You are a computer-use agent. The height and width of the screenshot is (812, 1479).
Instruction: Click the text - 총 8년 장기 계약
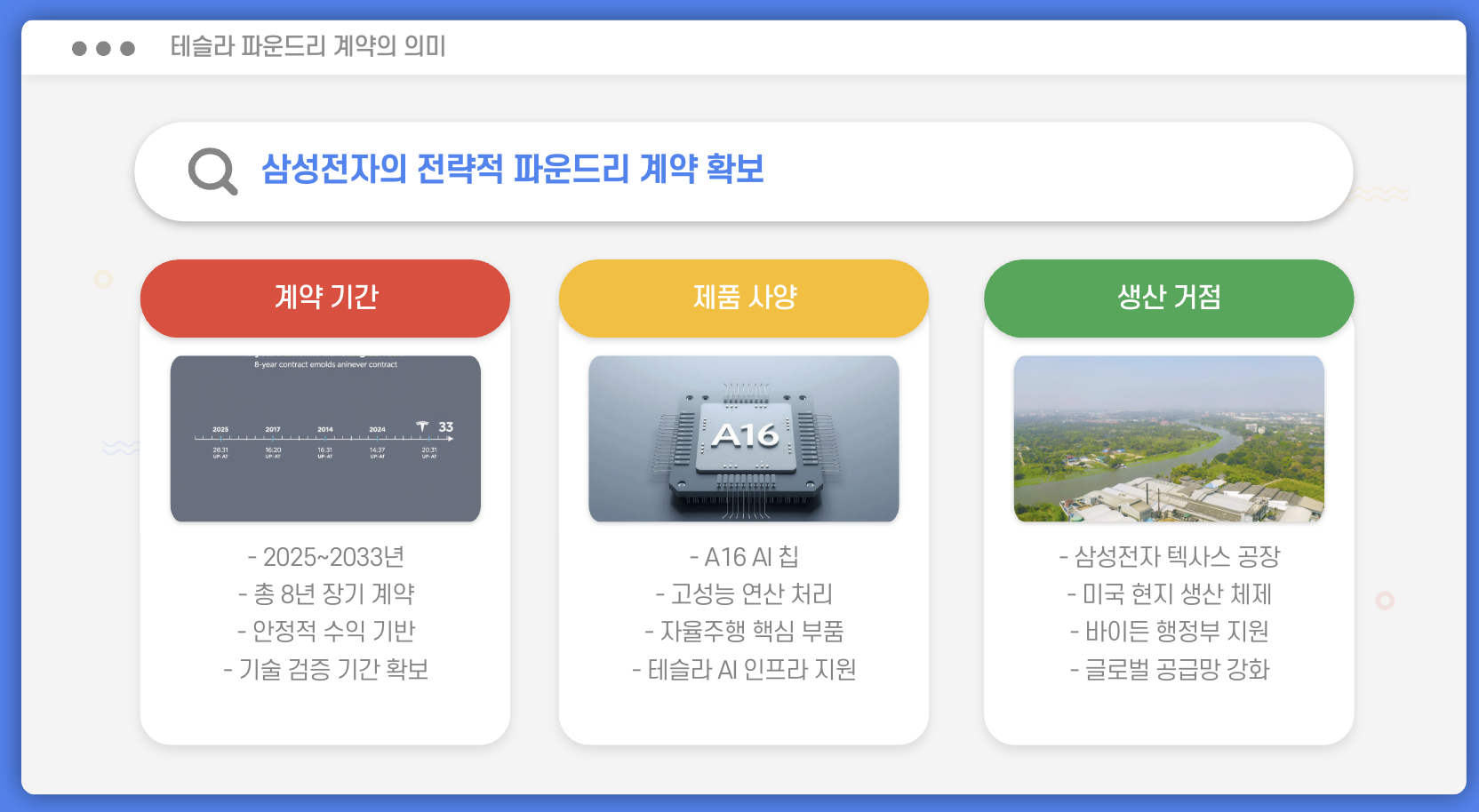click(326, 593)
